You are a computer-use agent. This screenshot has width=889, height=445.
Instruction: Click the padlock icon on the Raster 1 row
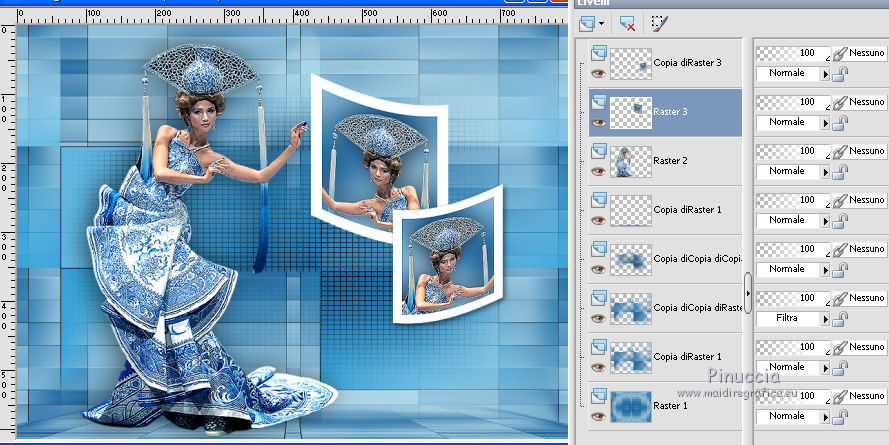click(841, 416)
